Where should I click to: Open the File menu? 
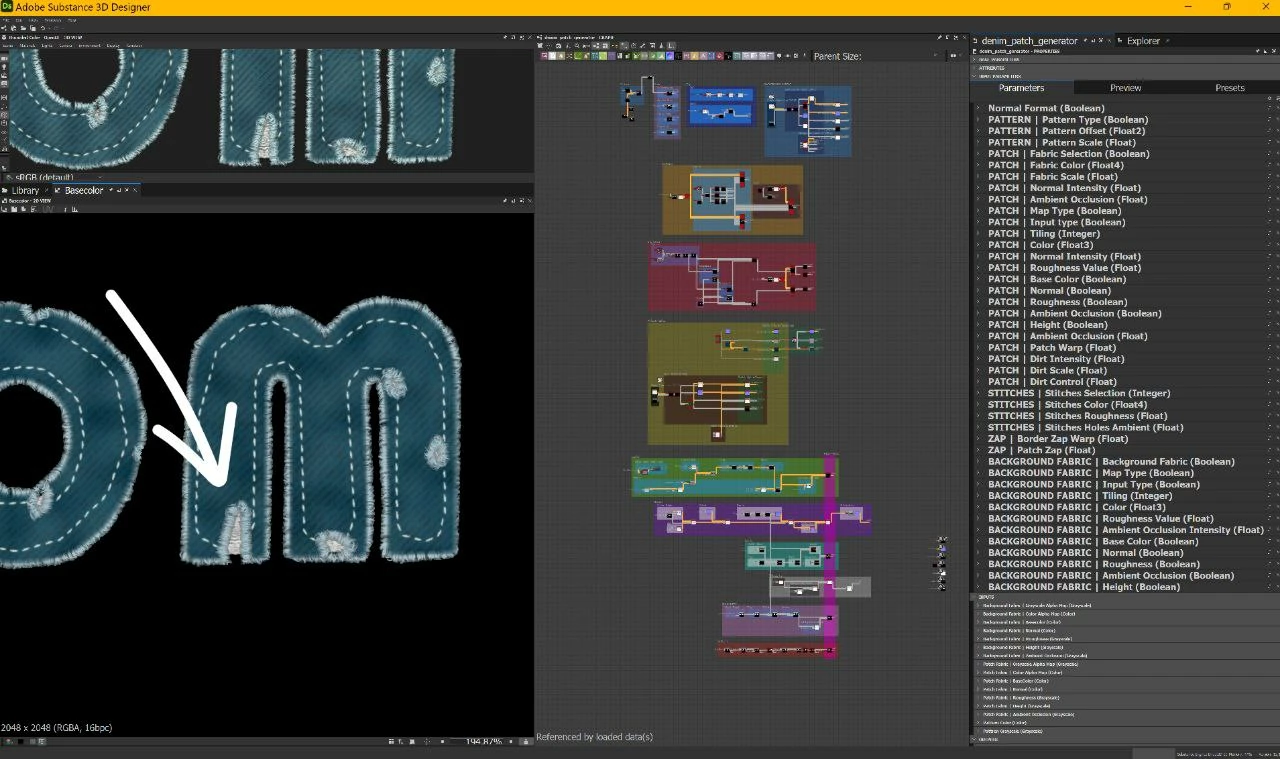tap(6, 19)
